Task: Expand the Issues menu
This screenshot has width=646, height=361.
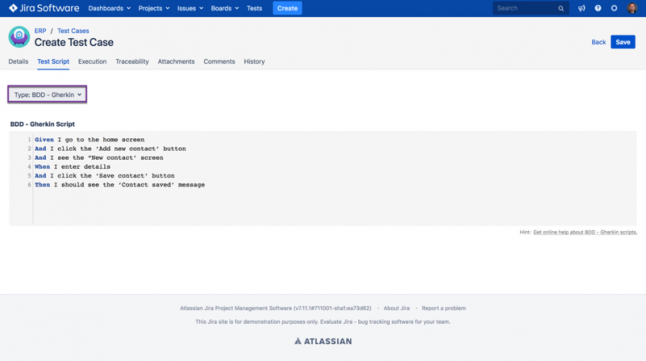Action: tap(190, 8)
